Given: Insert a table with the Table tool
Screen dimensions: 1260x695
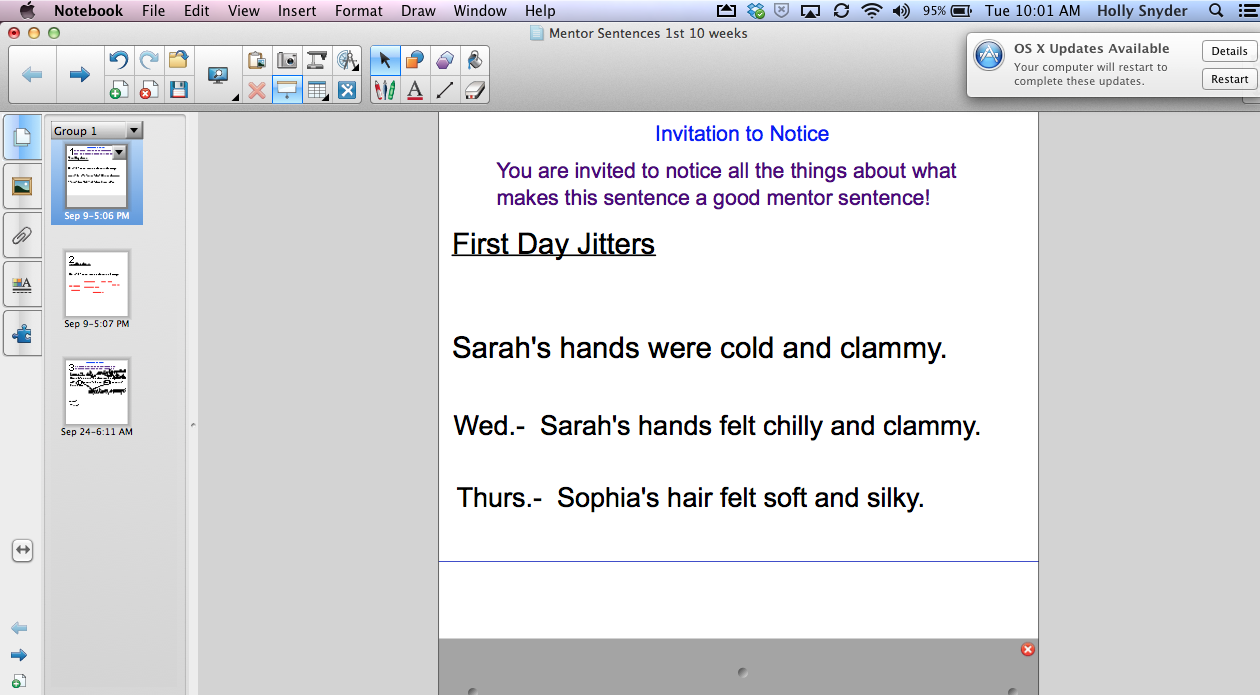Looking at the screenshot, I should [x=317, y=90].
